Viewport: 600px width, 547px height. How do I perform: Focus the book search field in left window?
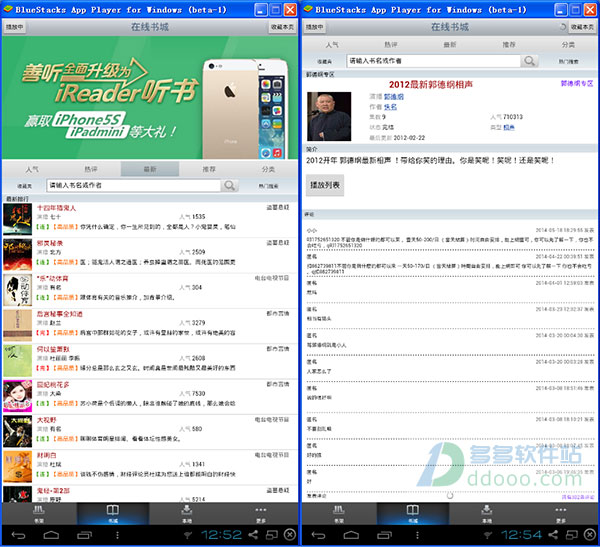134,186
